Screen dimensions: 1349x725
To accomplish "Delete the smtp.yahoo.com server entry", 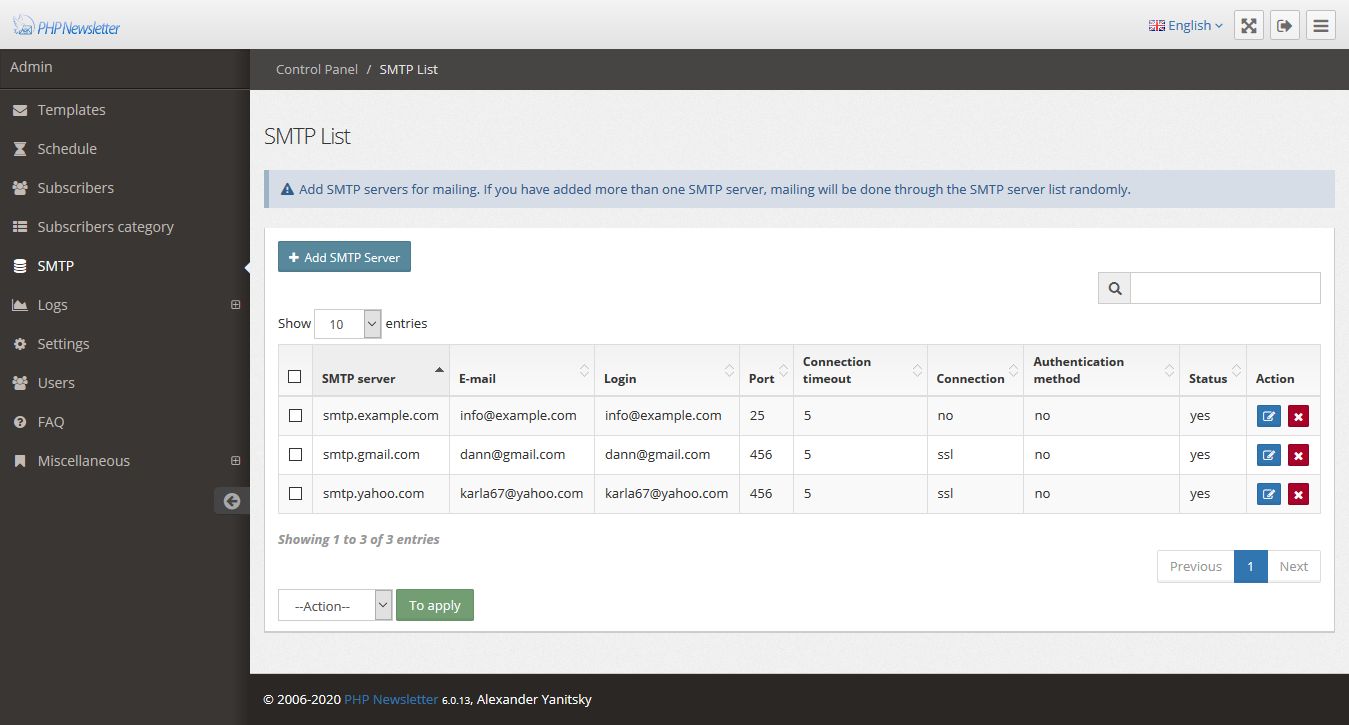I will point(1298,494).
